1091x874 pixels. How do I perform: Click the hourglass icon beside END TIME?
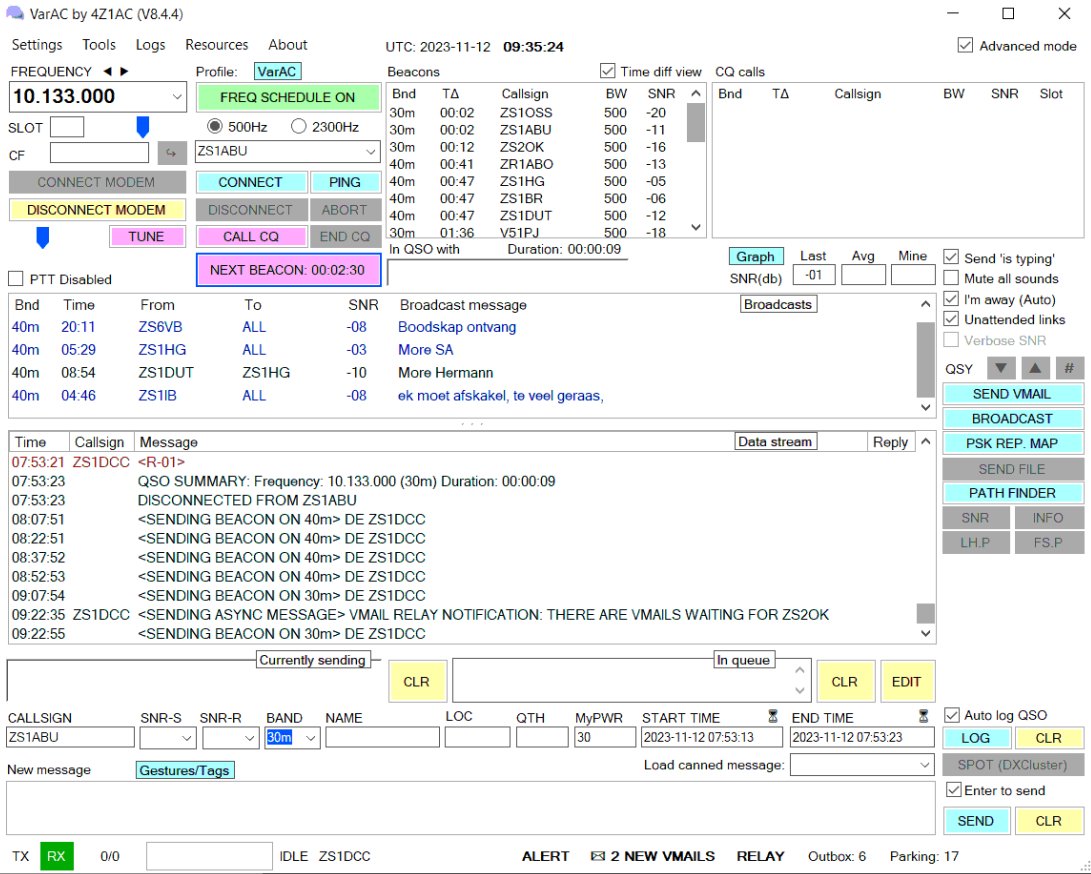925,716
